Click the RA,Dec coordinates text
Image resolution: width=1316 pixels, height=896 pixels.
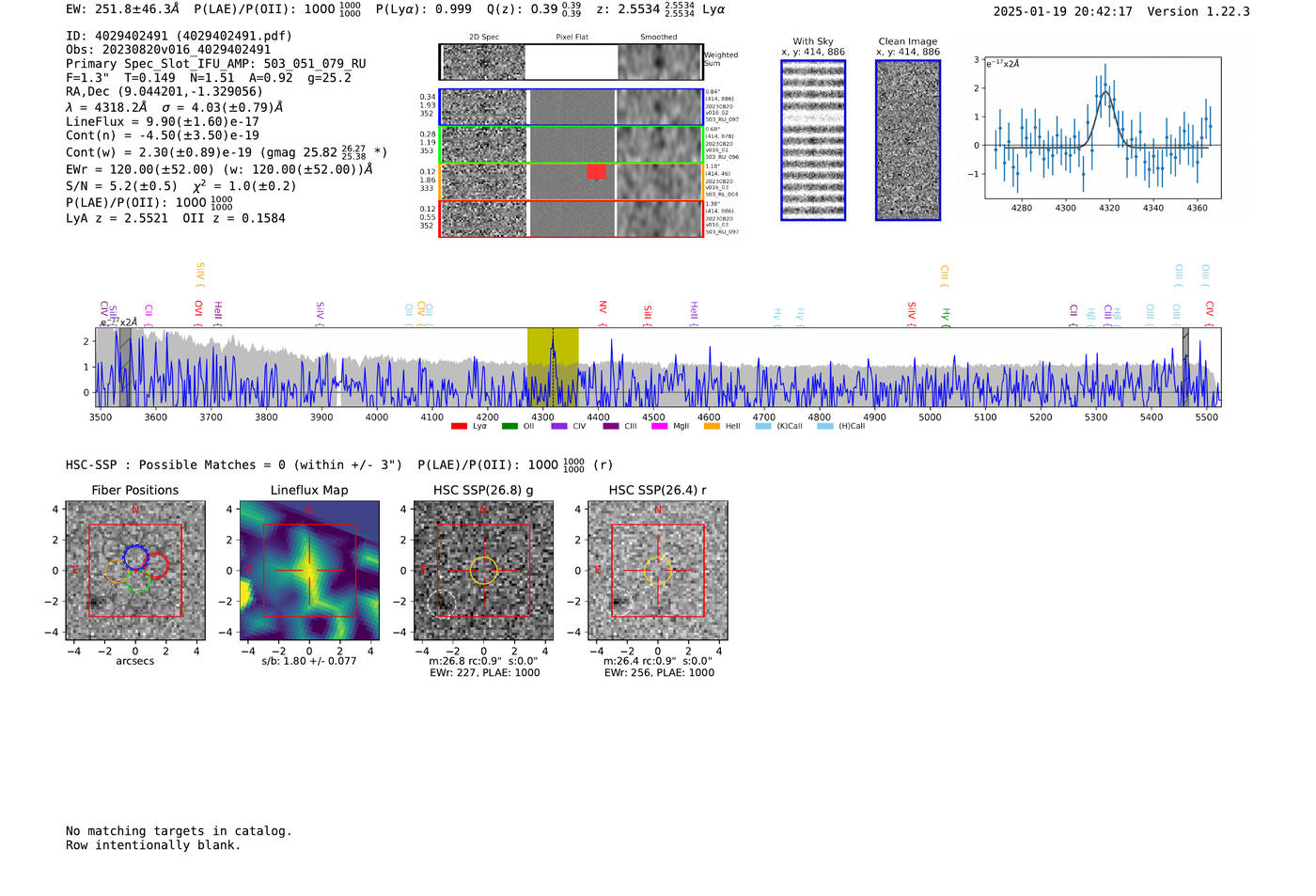pos(164,92)
